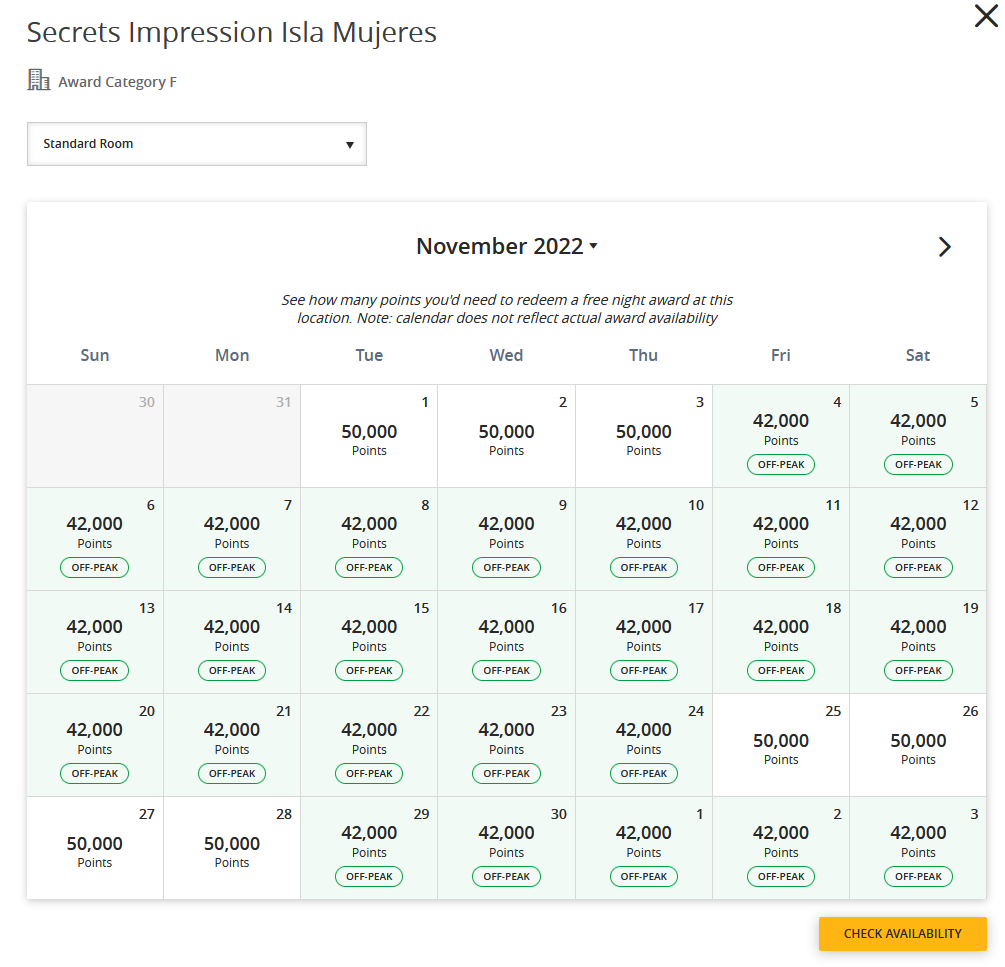Choose Friday November 4 off-peak date
This screenshot has width=1005, height=967.
coord(781,436)
